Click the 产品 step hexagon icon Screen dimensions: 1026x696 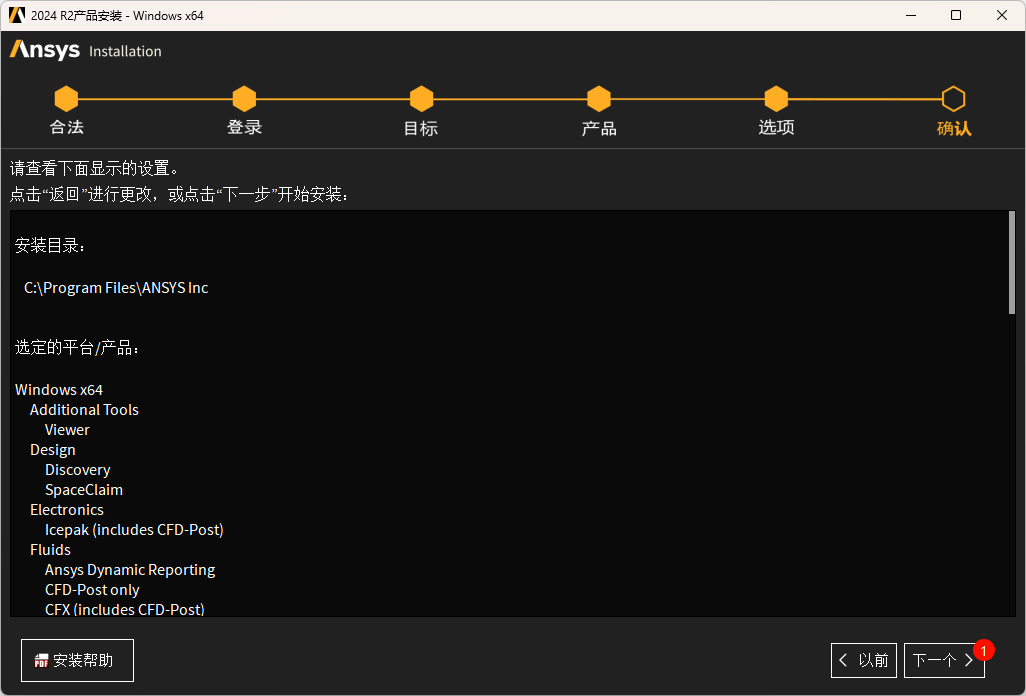(x=599, y=99)
